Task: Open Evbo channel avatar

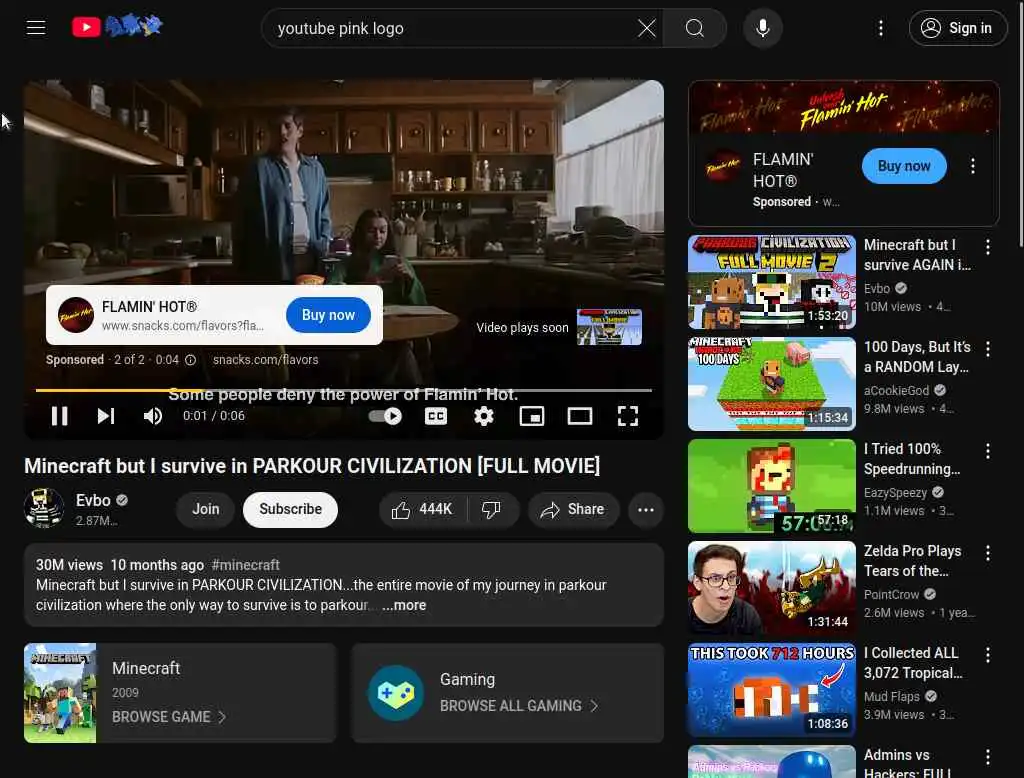Action: coord(44,508)
